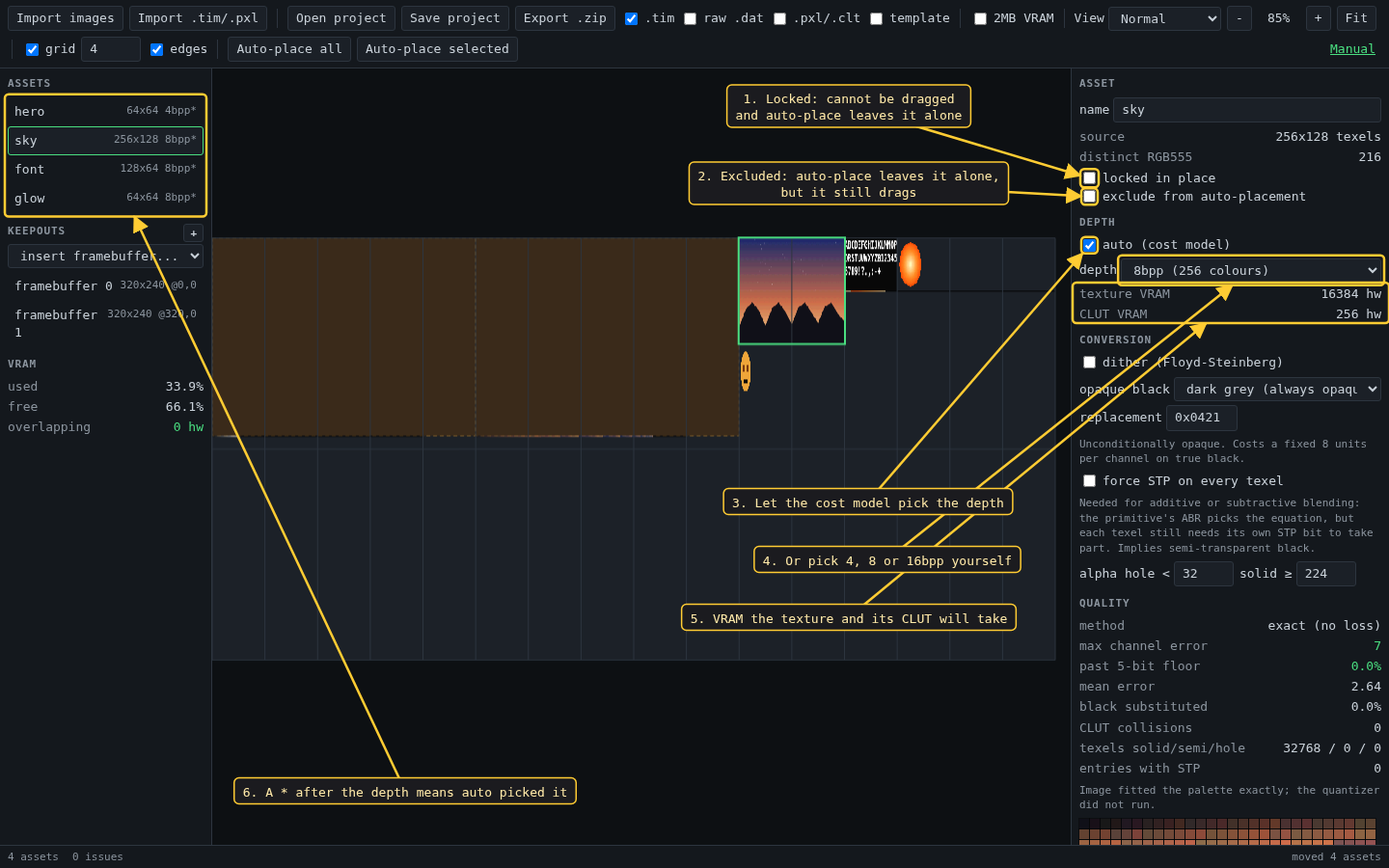This screenshot has height=868, width=1389.
Task: Click the Fit view button
Action: [1356, 18]
